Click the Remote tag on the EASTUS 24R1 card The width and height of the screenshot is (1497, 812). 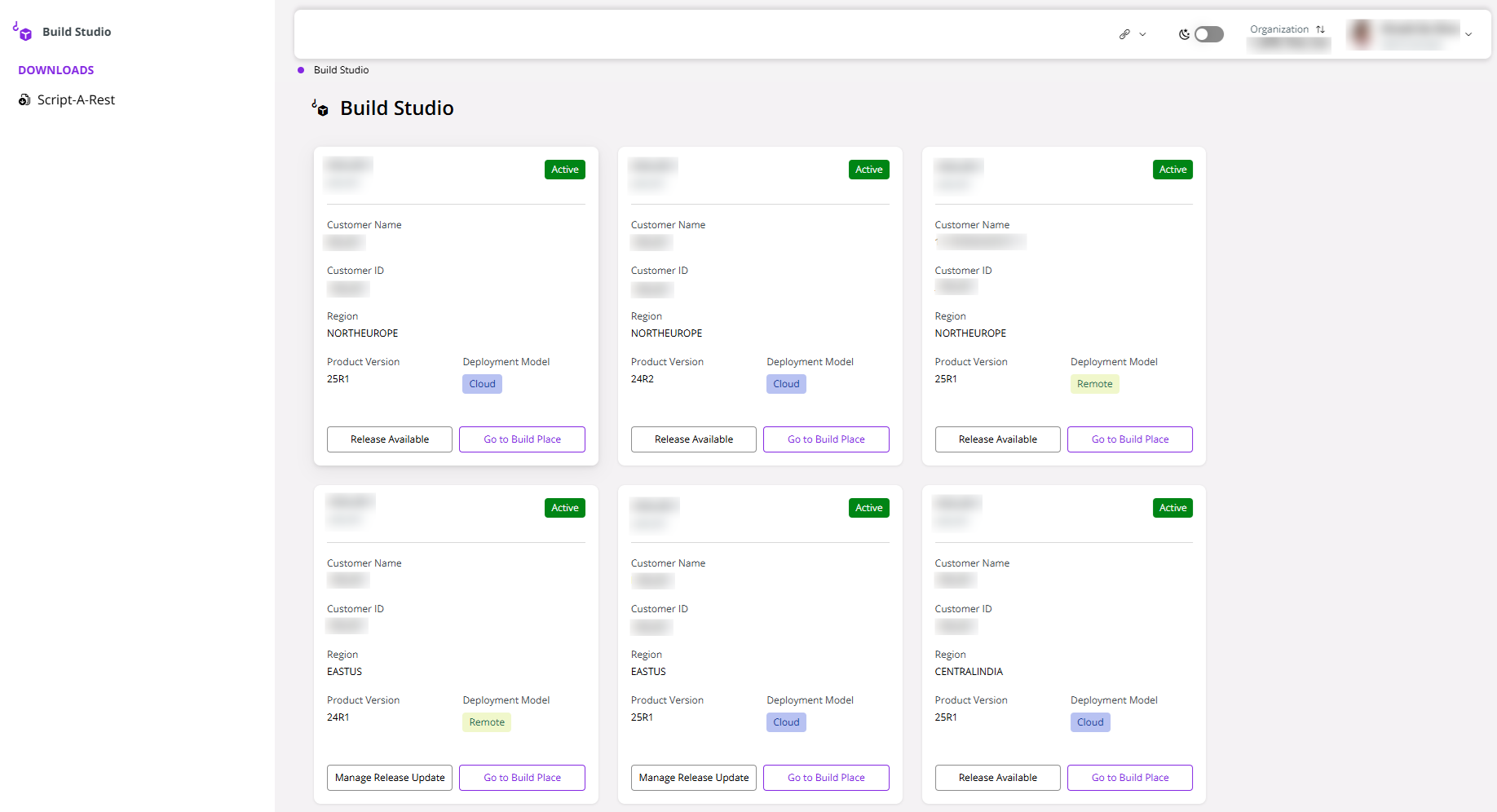(487, 722)
